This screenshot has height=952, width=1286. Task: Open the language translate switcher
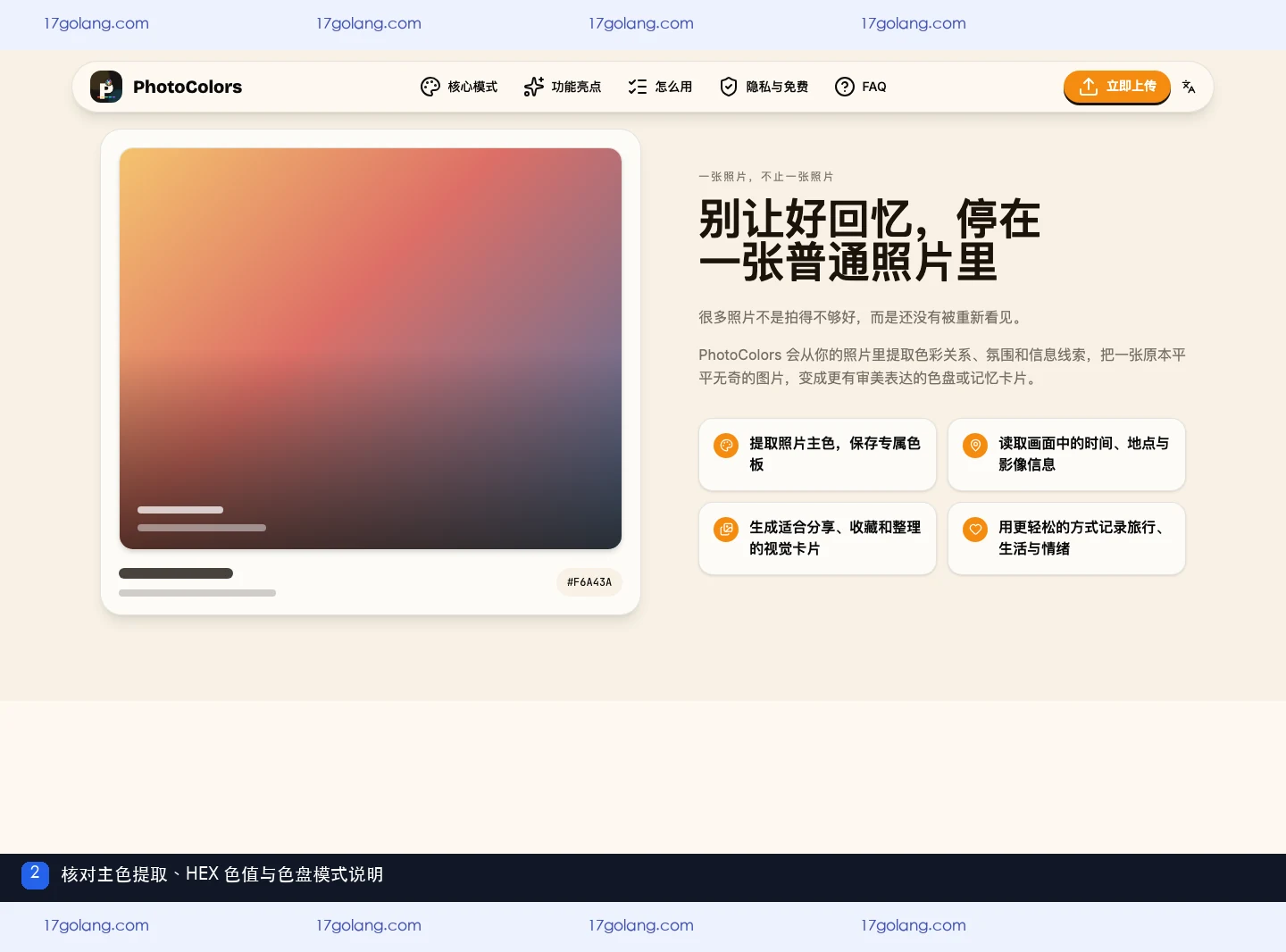pyautogui.click(x=1189, y=87)
